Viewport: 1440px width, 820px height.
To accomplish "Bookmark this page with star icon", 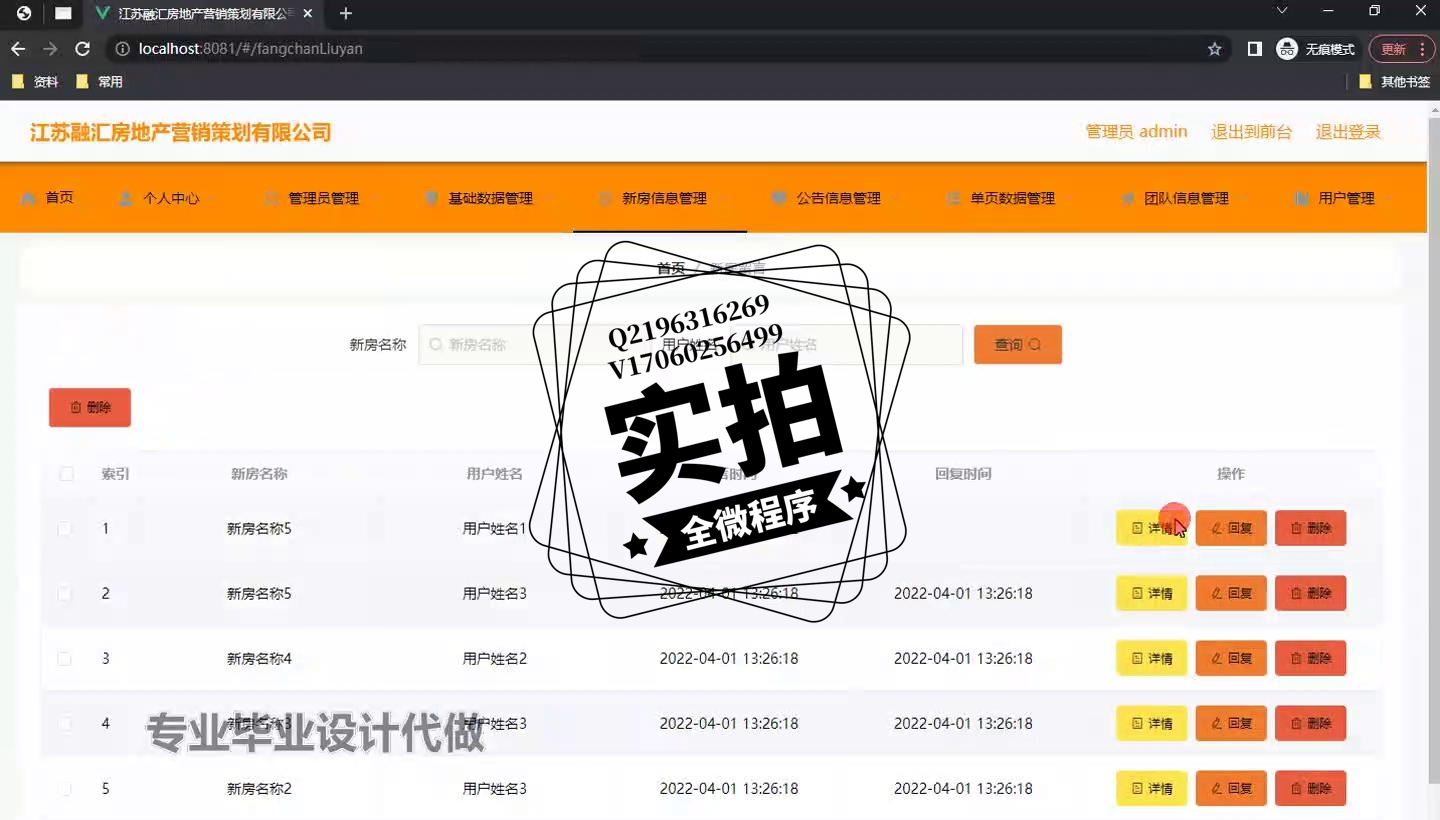I will pos(1215,49).
